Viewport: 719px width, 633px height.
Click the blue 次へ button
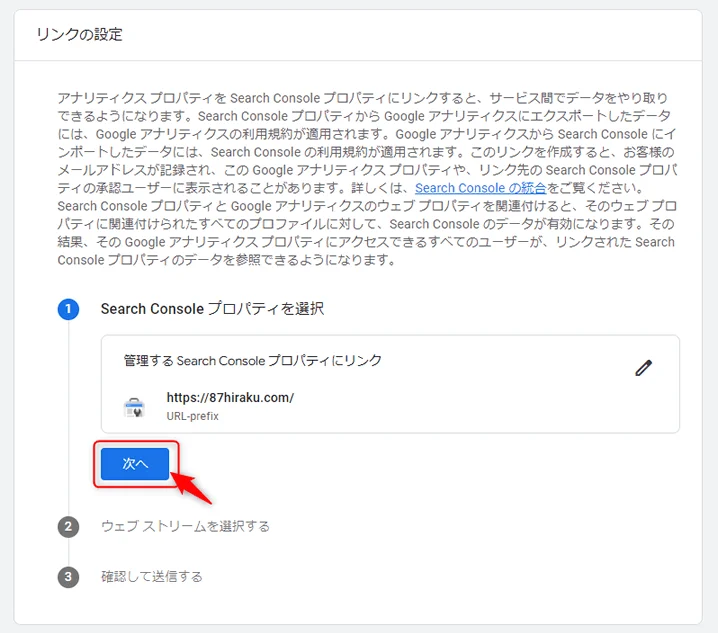pyautogui.click(x=135, y=464)
